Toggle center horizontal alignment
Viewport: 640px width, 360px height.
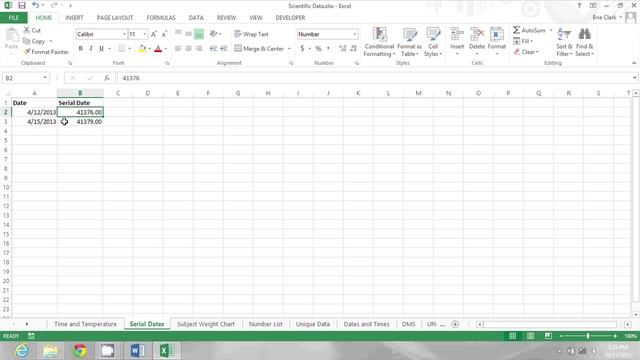tap(188, 49)
